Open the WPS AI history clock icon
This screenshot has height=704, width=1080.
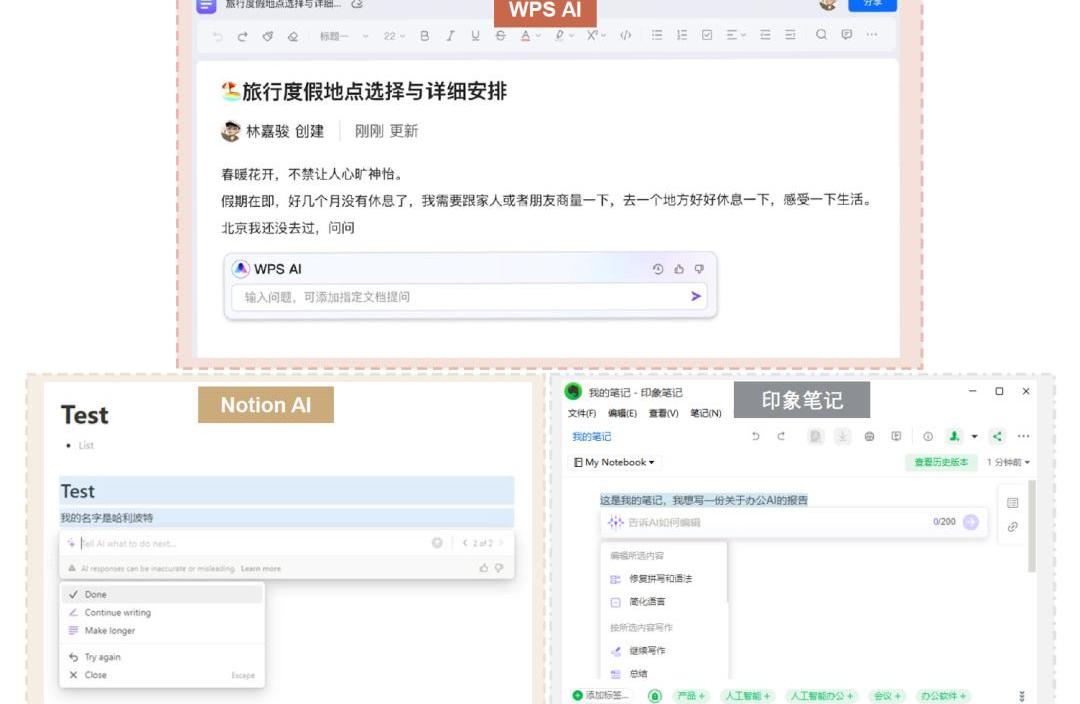tap(658, 269)
